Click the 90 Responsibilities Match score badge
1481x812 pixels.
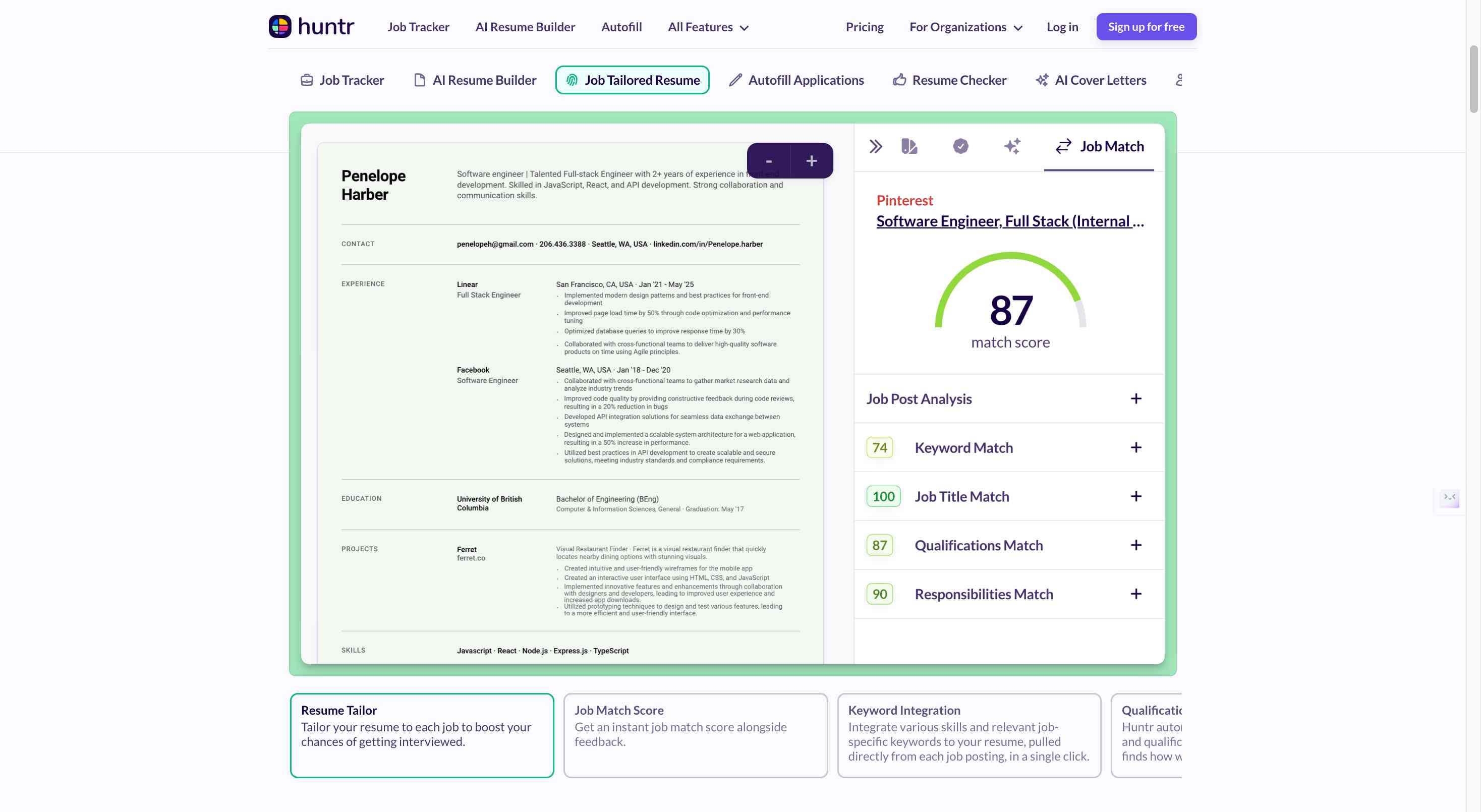(879, 594)
